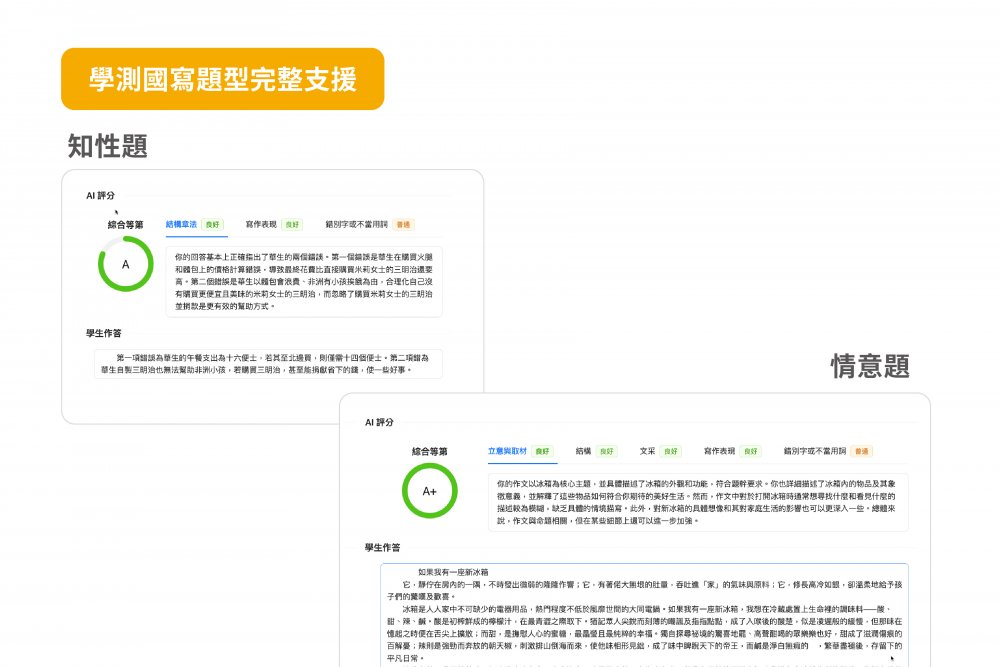Click the green grade A+ ring
Viewport: 1000px width, 667px height.
429,491
